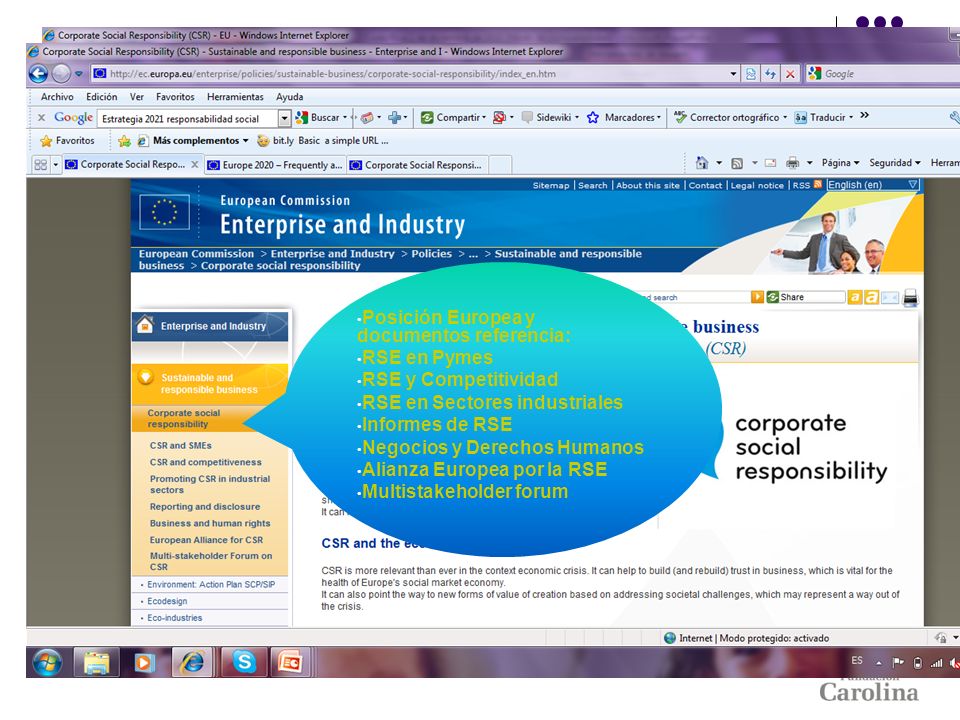This screenshot has width=960, height=720.
Task: Open the Google toolbar search box dropdown
Action: pos(284,118)
